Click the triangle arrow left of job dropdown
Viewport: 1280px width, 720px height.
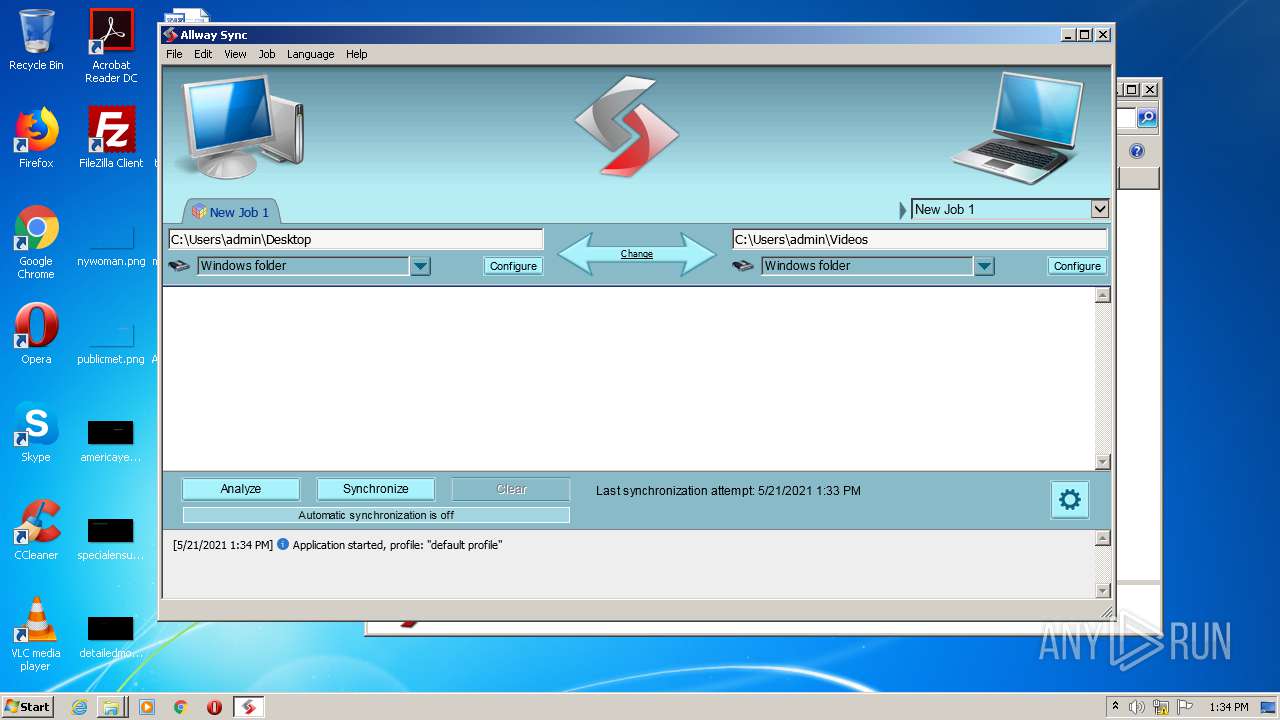coord(903,210)
